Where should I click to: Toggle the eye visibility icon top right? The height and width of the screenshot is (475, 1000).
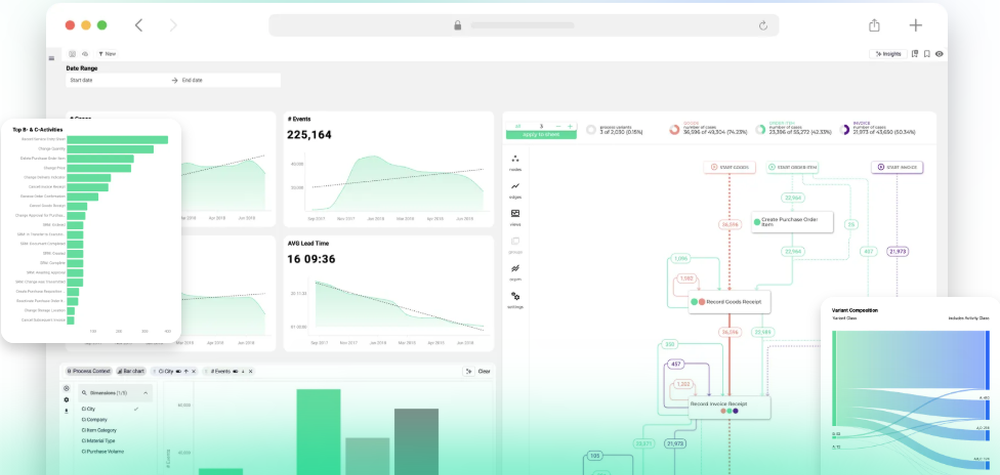pyautogui.click(x=939, y=54)
